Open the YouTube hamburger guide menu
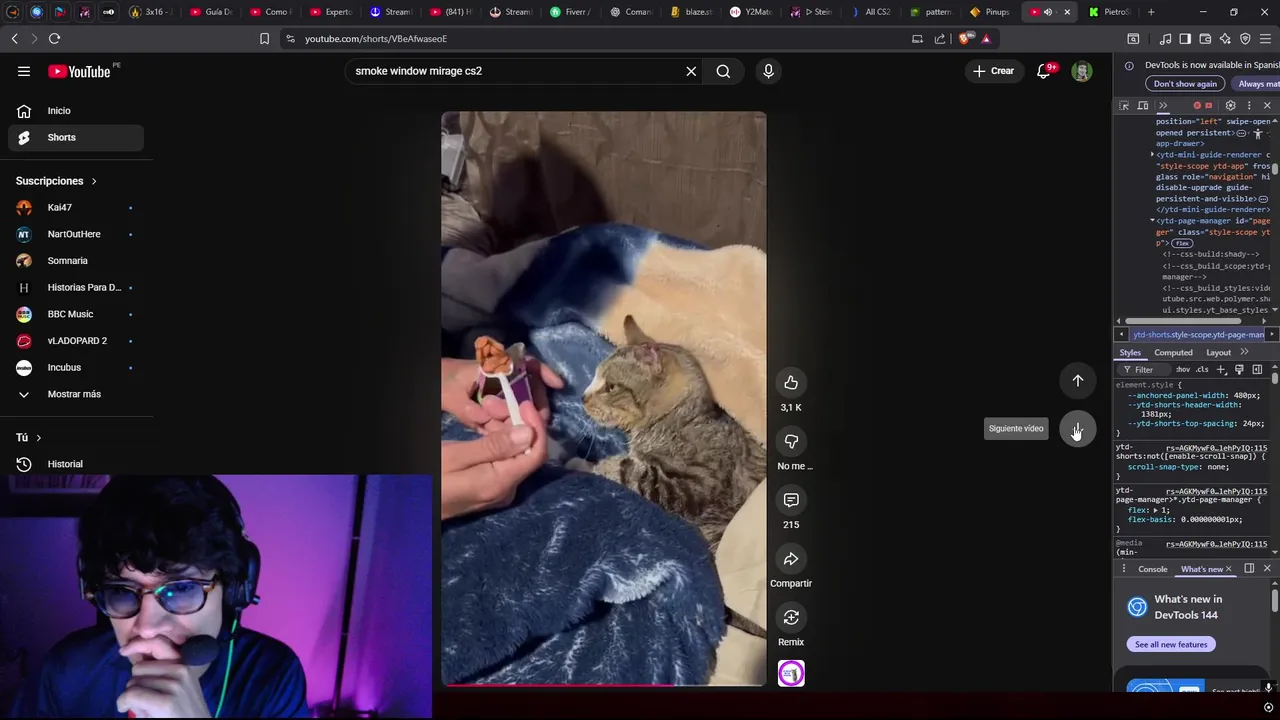This screenshot has width=1280, height=720. click(x=24, y=71)
